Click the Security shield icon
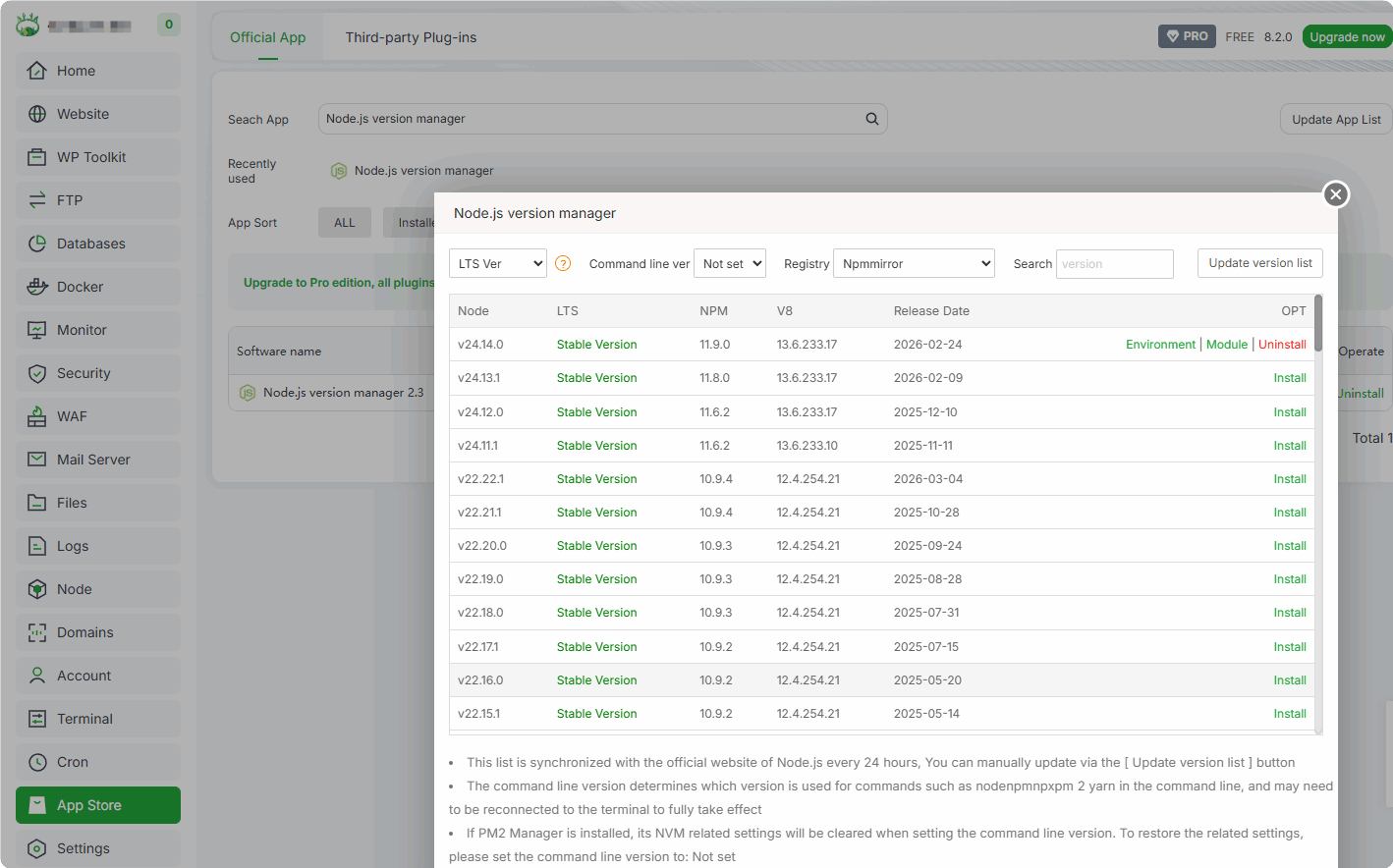The width and height of the screenshot is (1393, 868). point(37,373)
